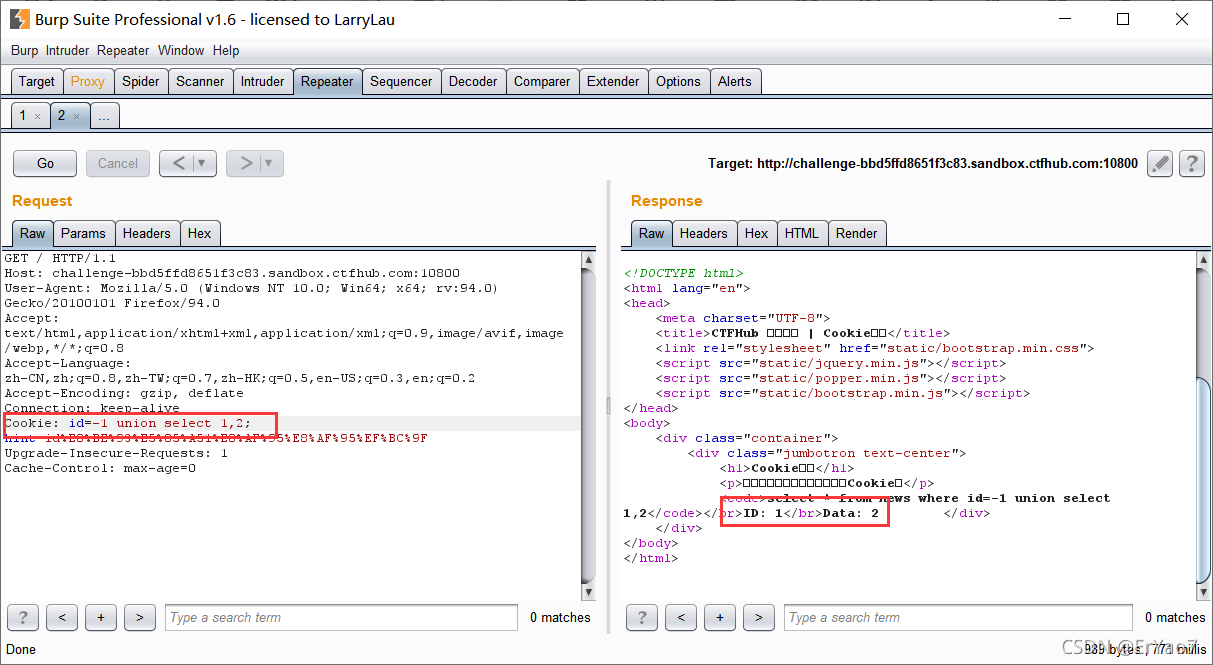The image size is (1213, 665).
Task: Go back in request history
Action: tap(178, 163)
